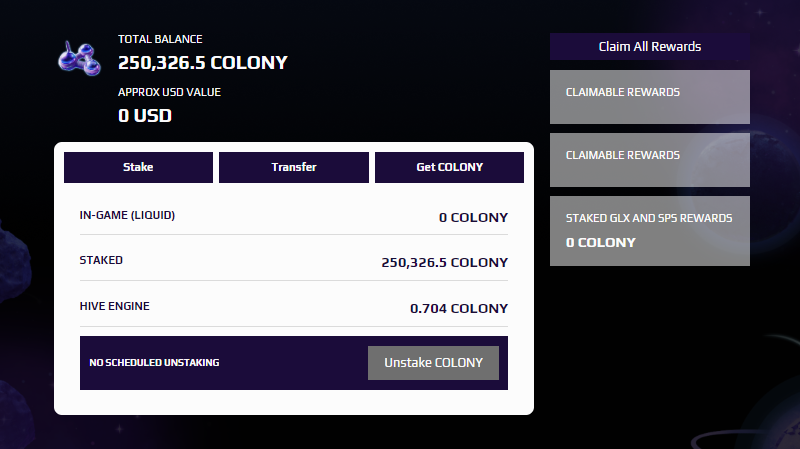Viewport: 800px width, 449px height.
Task: Click the 0 USD approximate value
Action: [x=145, y=116]
